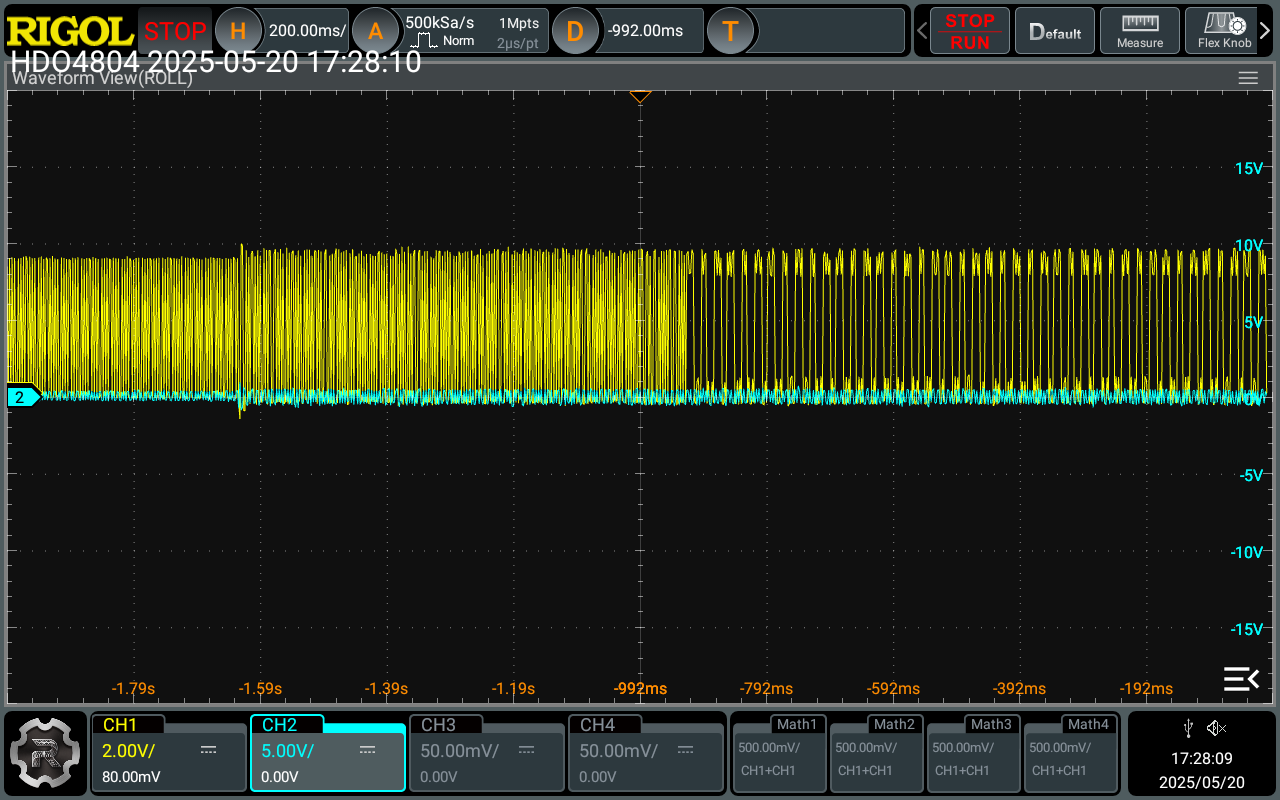Screen dimensions: 1280x800
Task: Toggle CH3 channel on
Action: click(x=486, y=752)
